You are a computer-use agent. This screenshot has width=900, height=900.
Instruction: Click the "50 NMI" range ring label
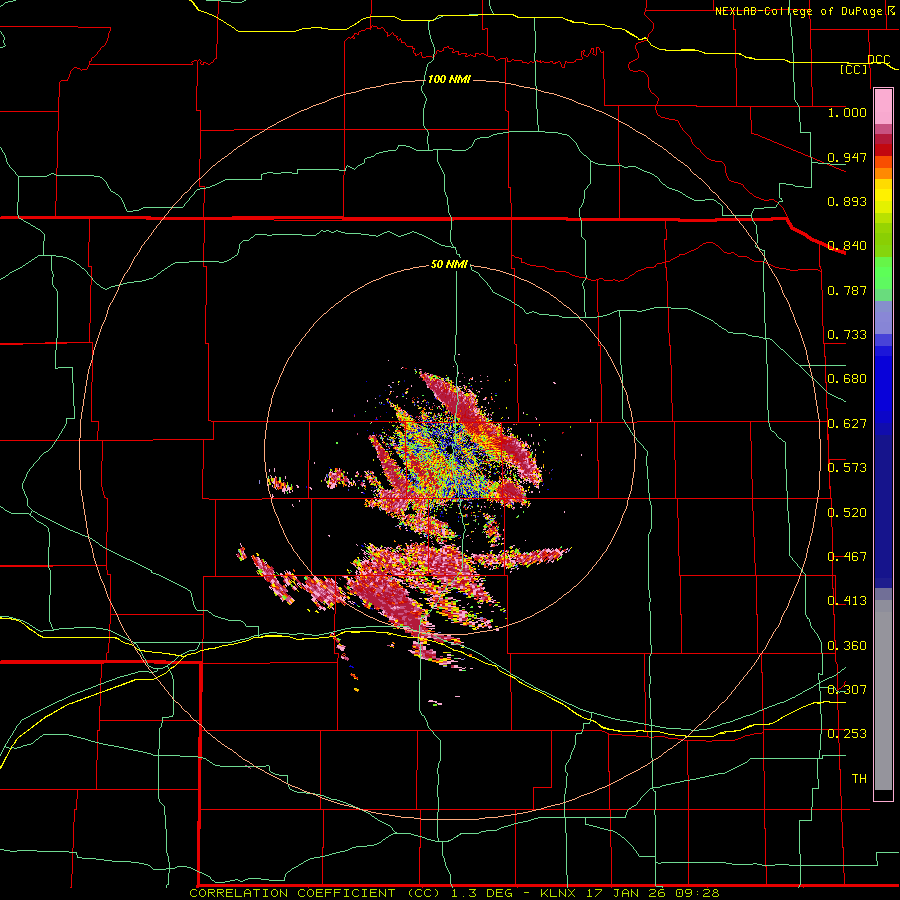pos(449,265)
